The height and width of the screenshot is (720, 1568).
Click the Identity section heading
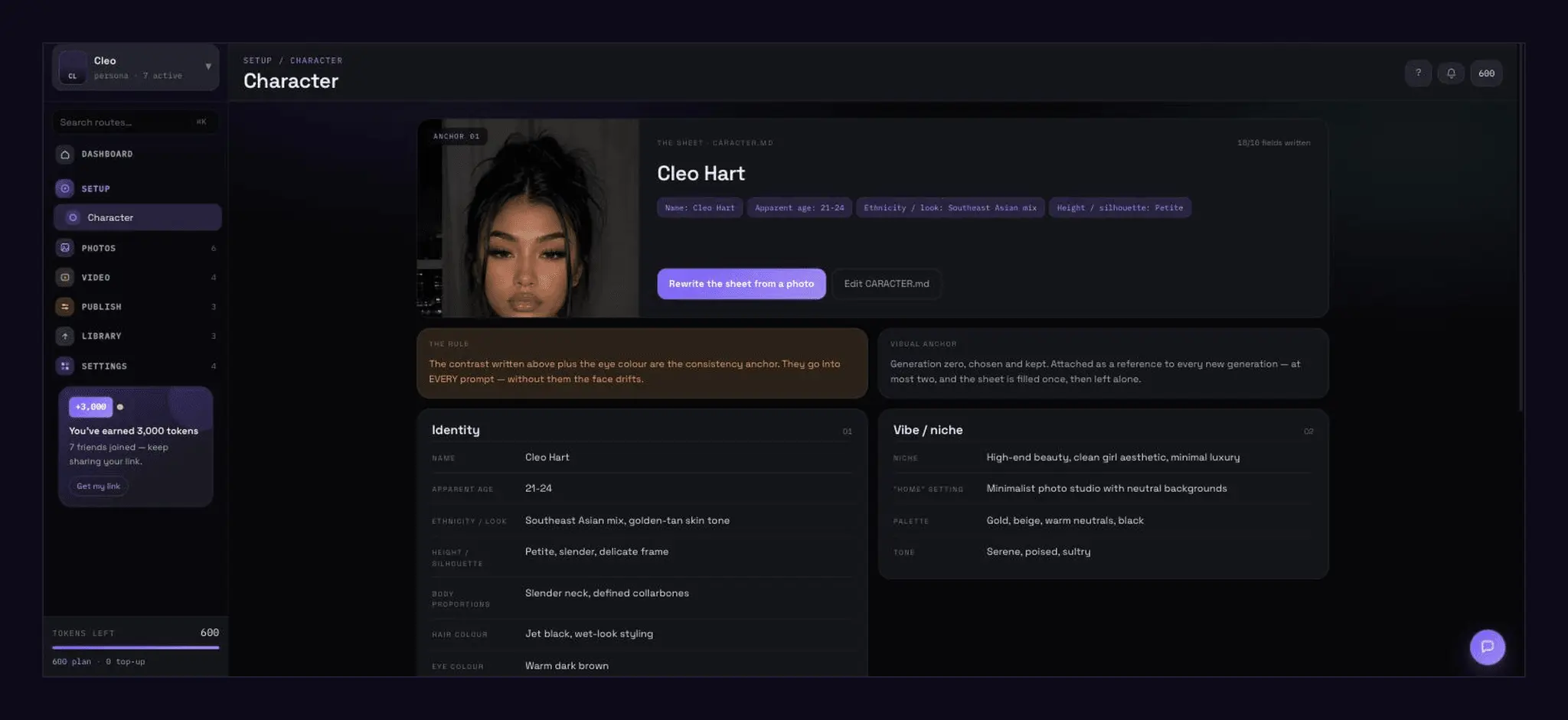point(456,430)
